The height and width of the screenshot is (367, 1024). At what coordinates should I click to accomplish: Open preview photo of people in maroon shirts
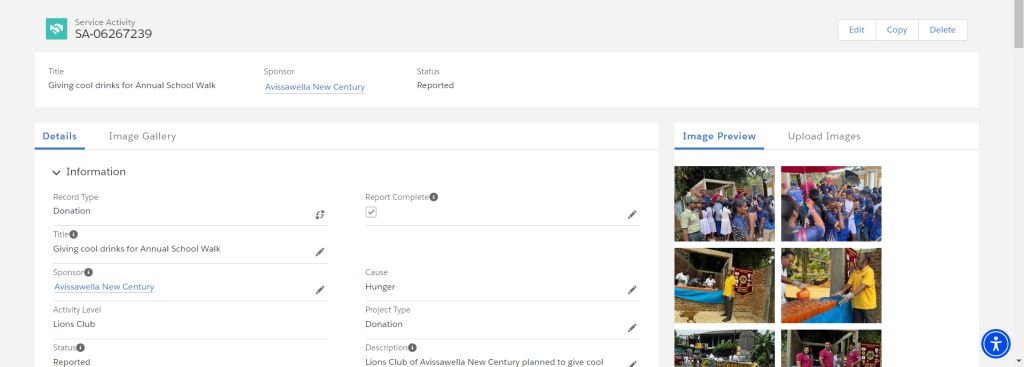coord(831,348)
